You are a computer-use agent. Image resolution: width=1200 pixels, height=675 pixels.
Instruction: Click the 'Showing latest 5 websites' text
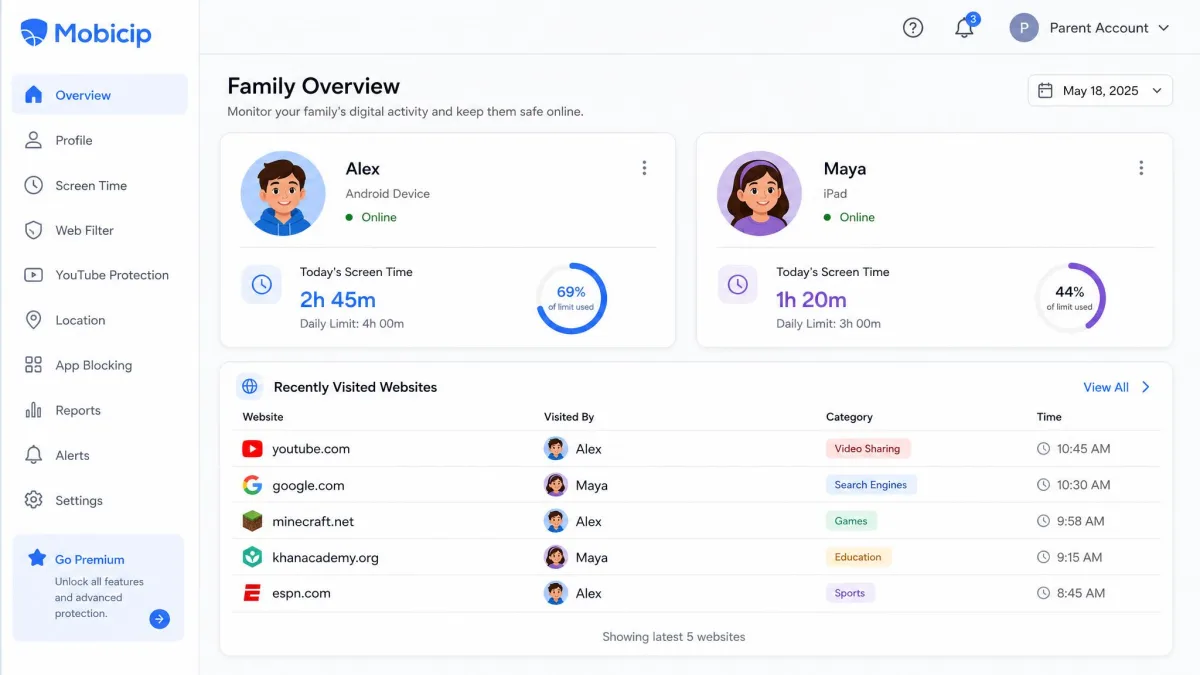(x=674, y=637)
